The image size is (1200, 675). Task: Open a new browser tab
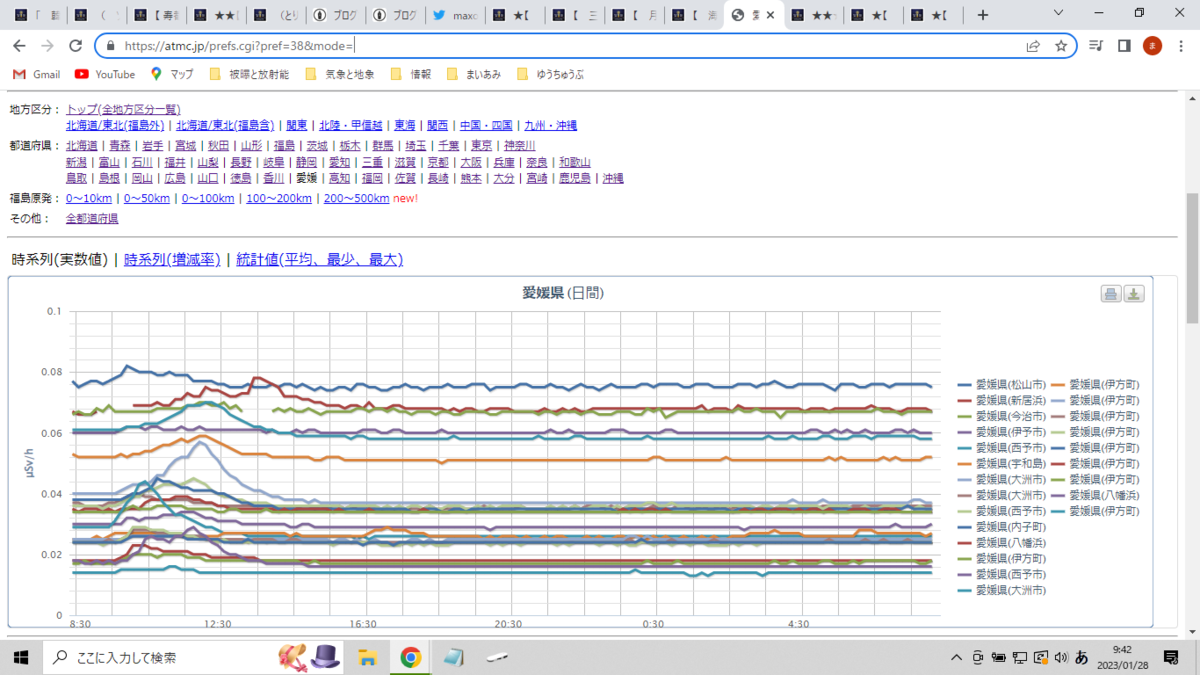coord(983,15)
